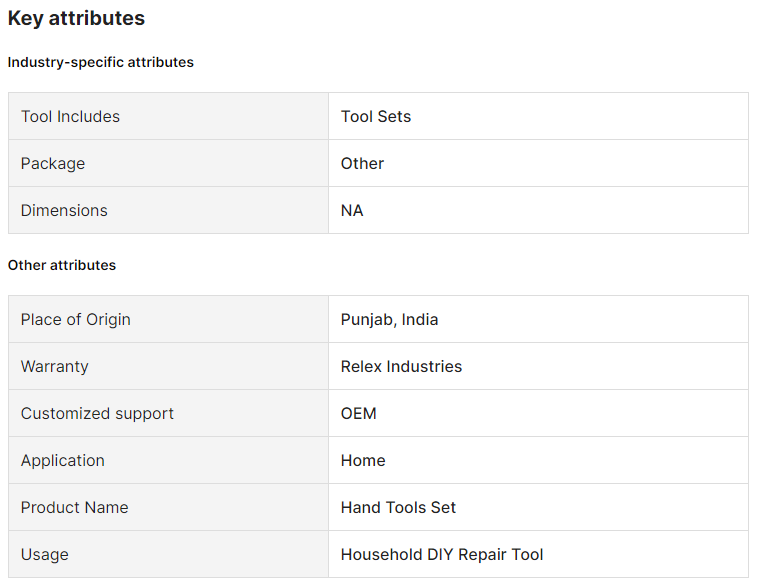This screenshot has width=760, height=581.
Task: Click the NA dimensions value
Action: [x=352, y=210]
